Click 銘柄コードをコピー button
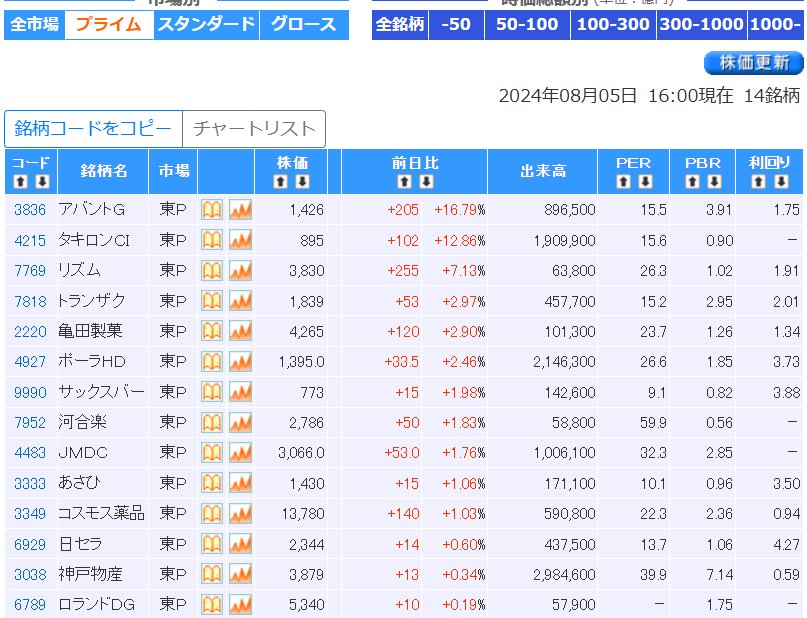The height and width of the screenshot is (618, 807). pyautogui.click(x=93, y=129)
